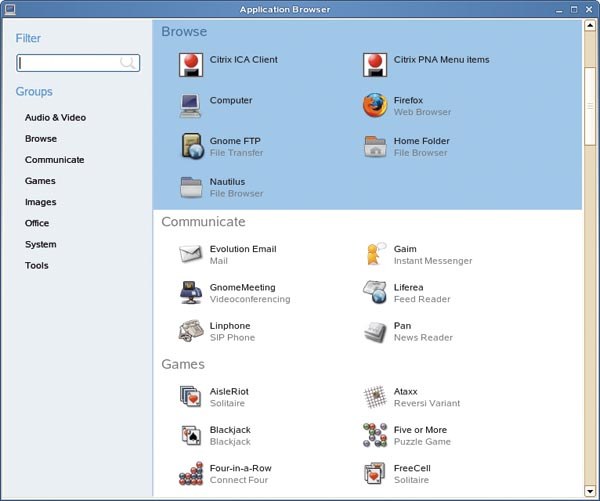Maximize the Application Browser window

tap(574, 9)
